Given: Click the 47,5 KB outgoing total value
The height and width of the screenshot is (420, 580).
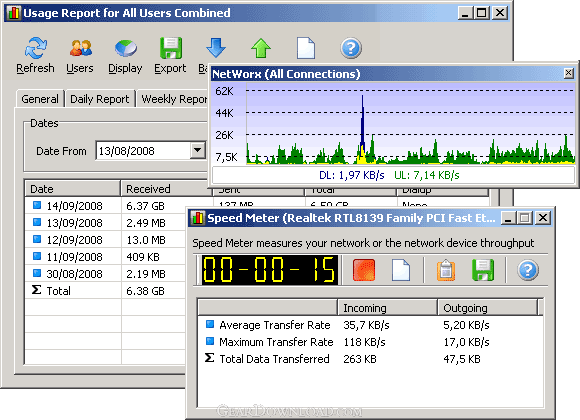Looking at the screenshot, I should (x=462, y=359).
